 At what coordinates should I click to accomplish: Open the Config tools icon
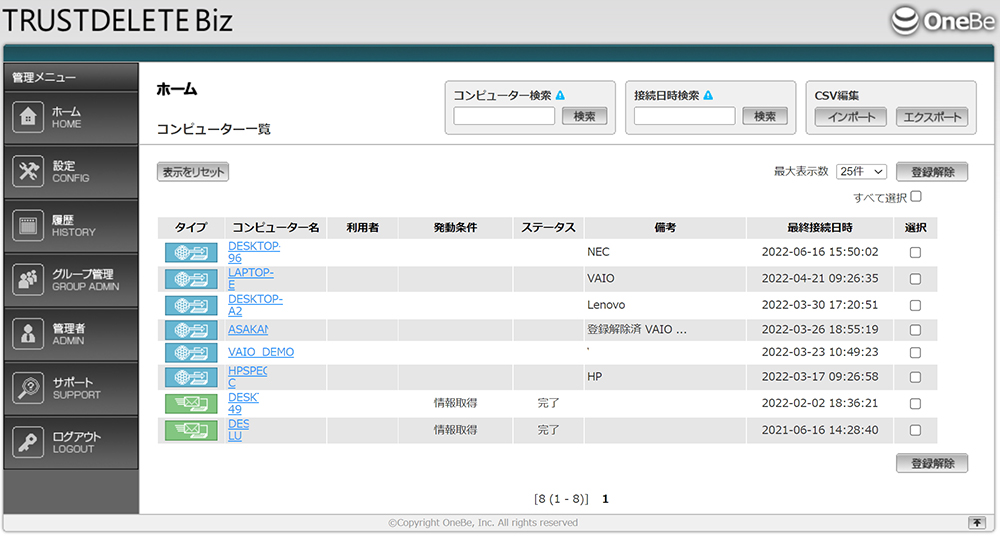(28, 171)
